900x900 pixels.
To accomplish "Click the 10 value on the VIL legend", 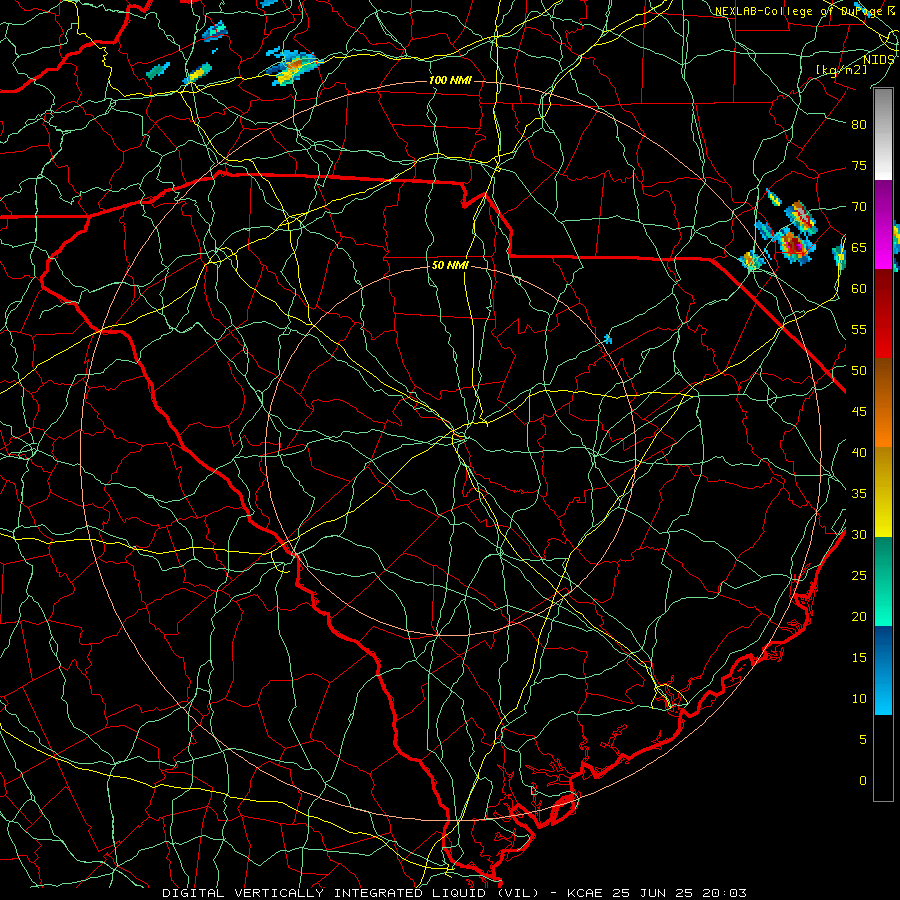I will click(859, 699).
